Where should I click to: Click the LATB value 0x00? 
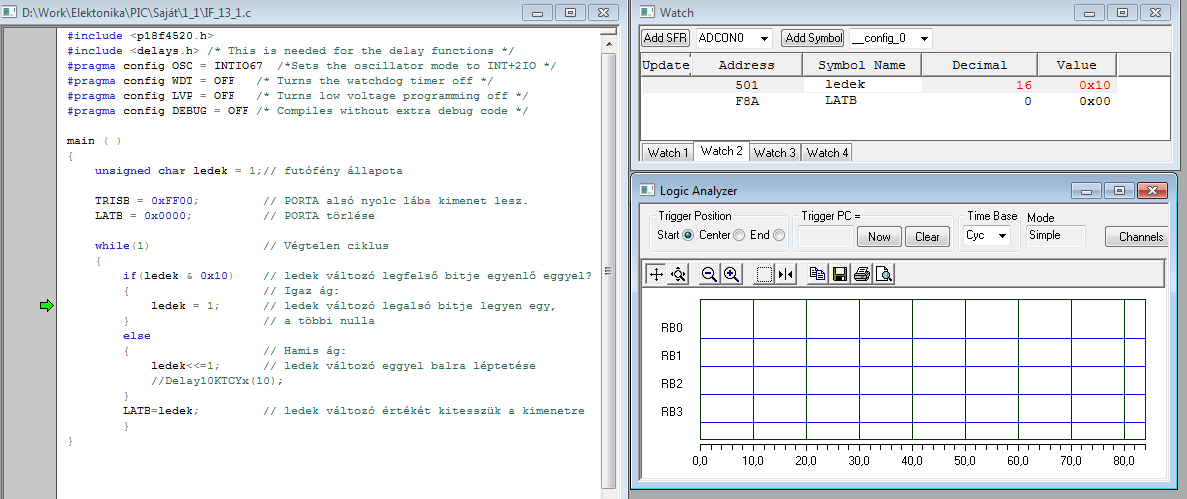[1095, 101]
